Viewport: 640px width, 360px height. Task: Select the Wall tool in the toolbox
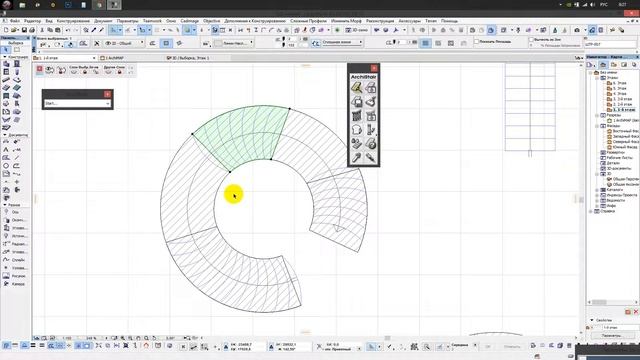click(6, 64)
